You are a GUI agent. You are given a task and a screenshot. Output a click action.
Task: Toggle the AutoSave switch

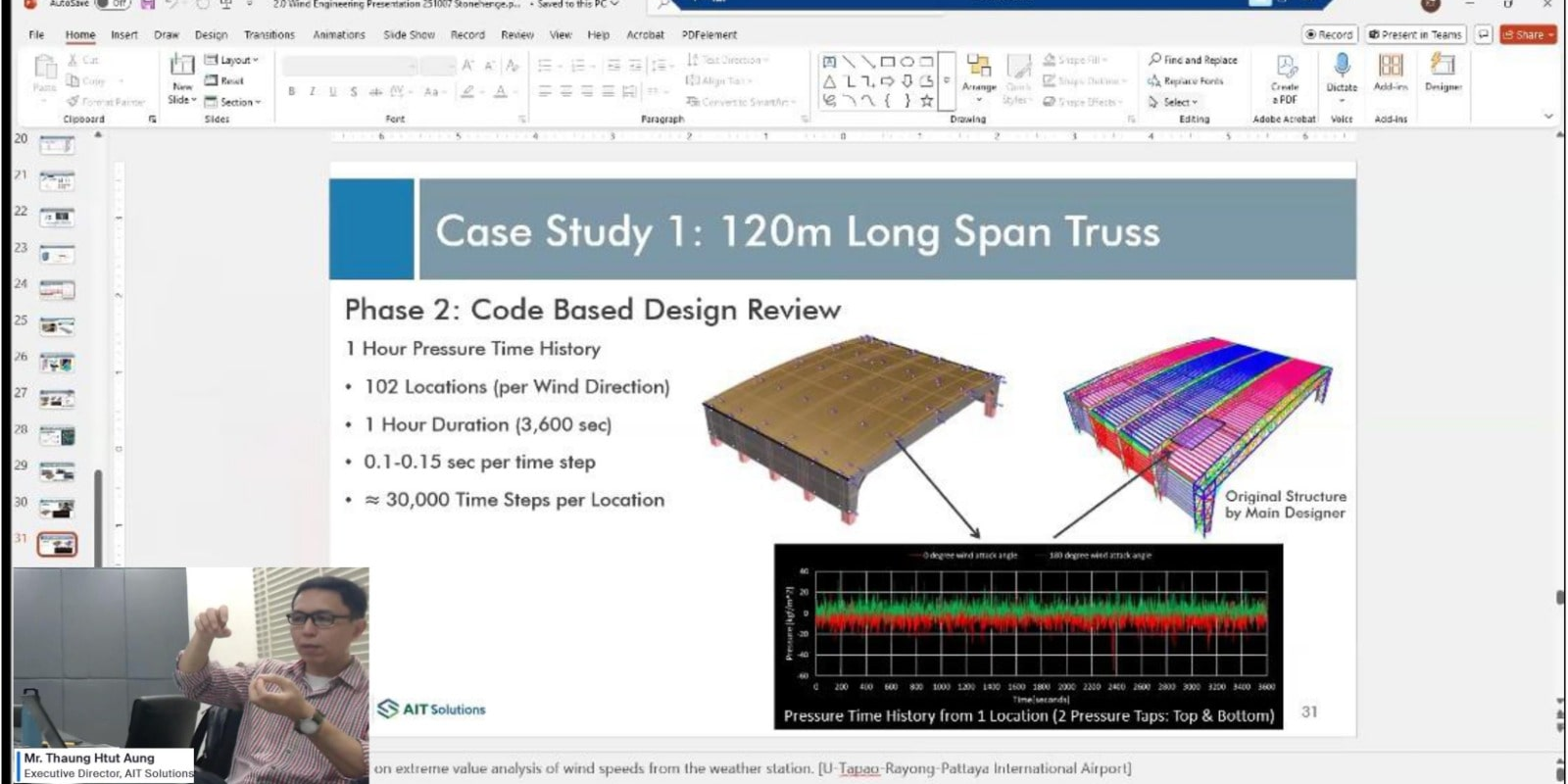113,4
